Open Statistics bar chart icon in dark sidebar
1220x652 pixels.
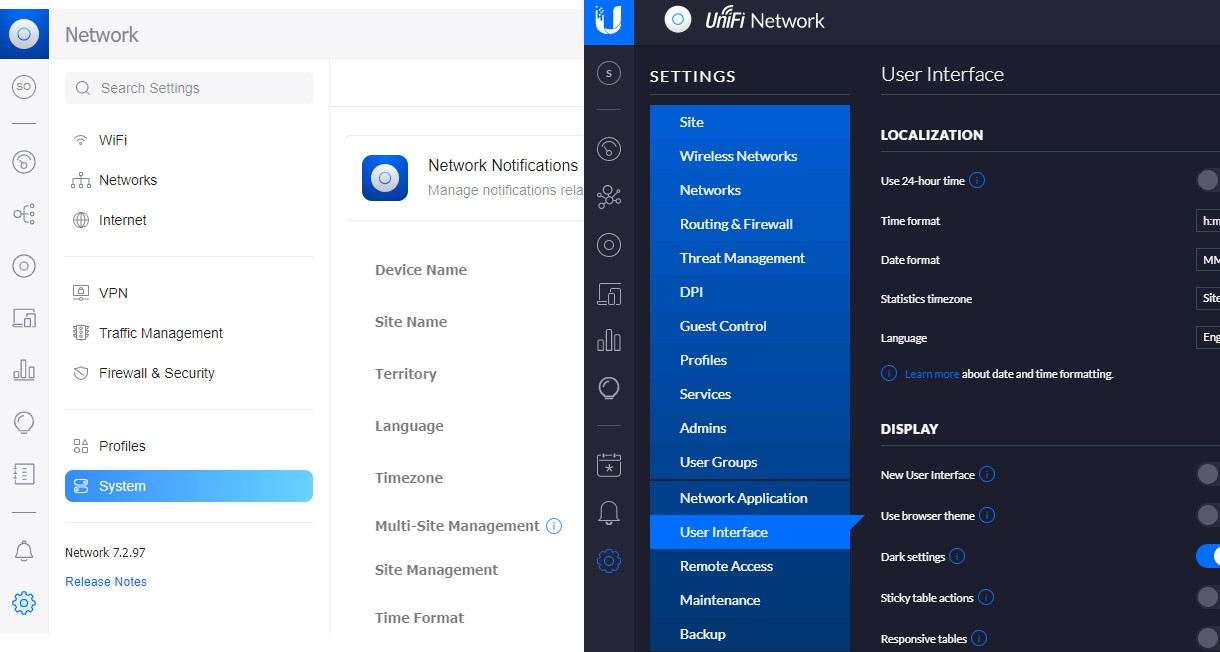[609, 340]
